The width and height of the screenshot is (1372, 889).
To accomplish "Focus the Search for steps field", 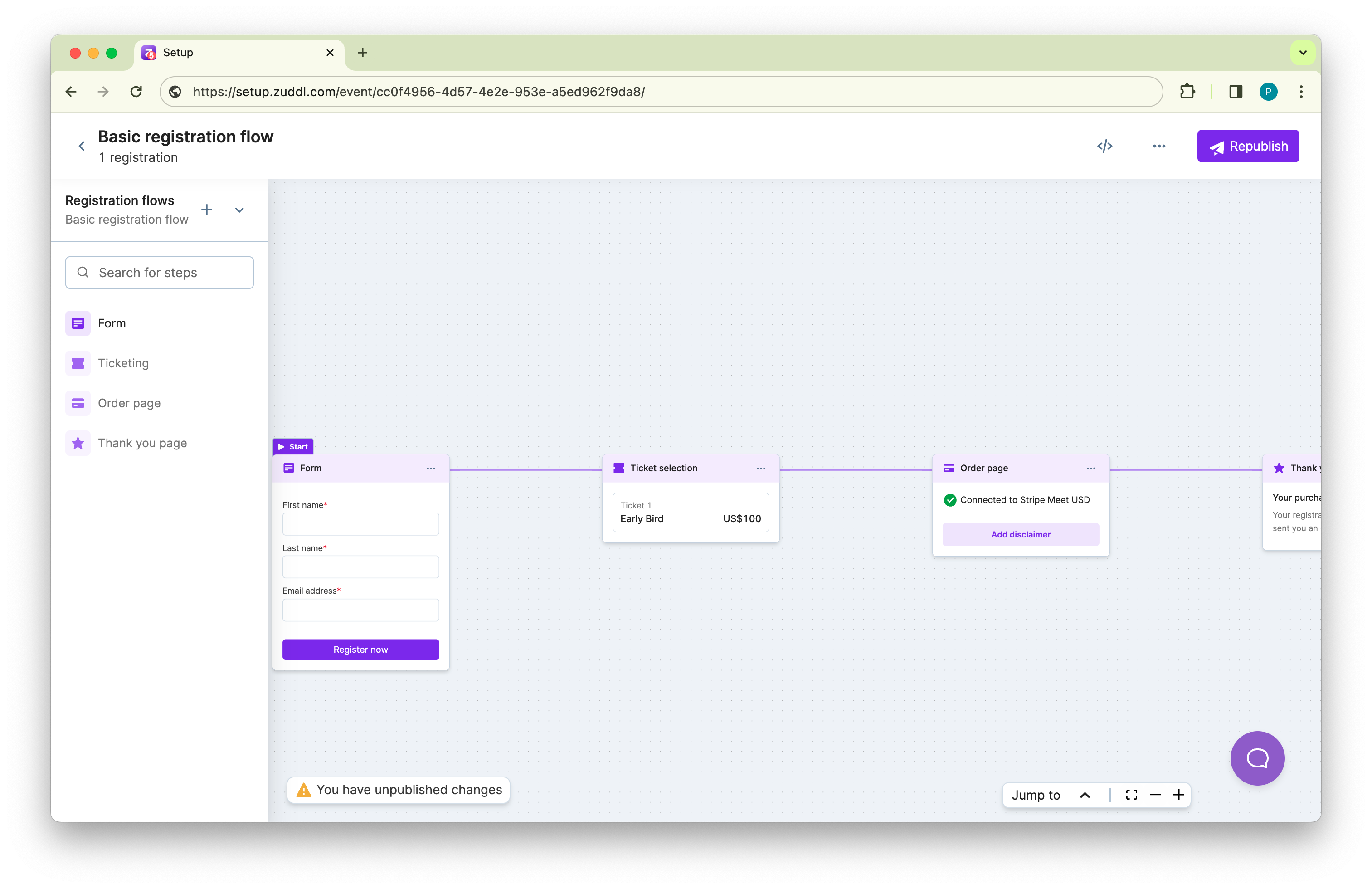I will click(x=160, y=273).
